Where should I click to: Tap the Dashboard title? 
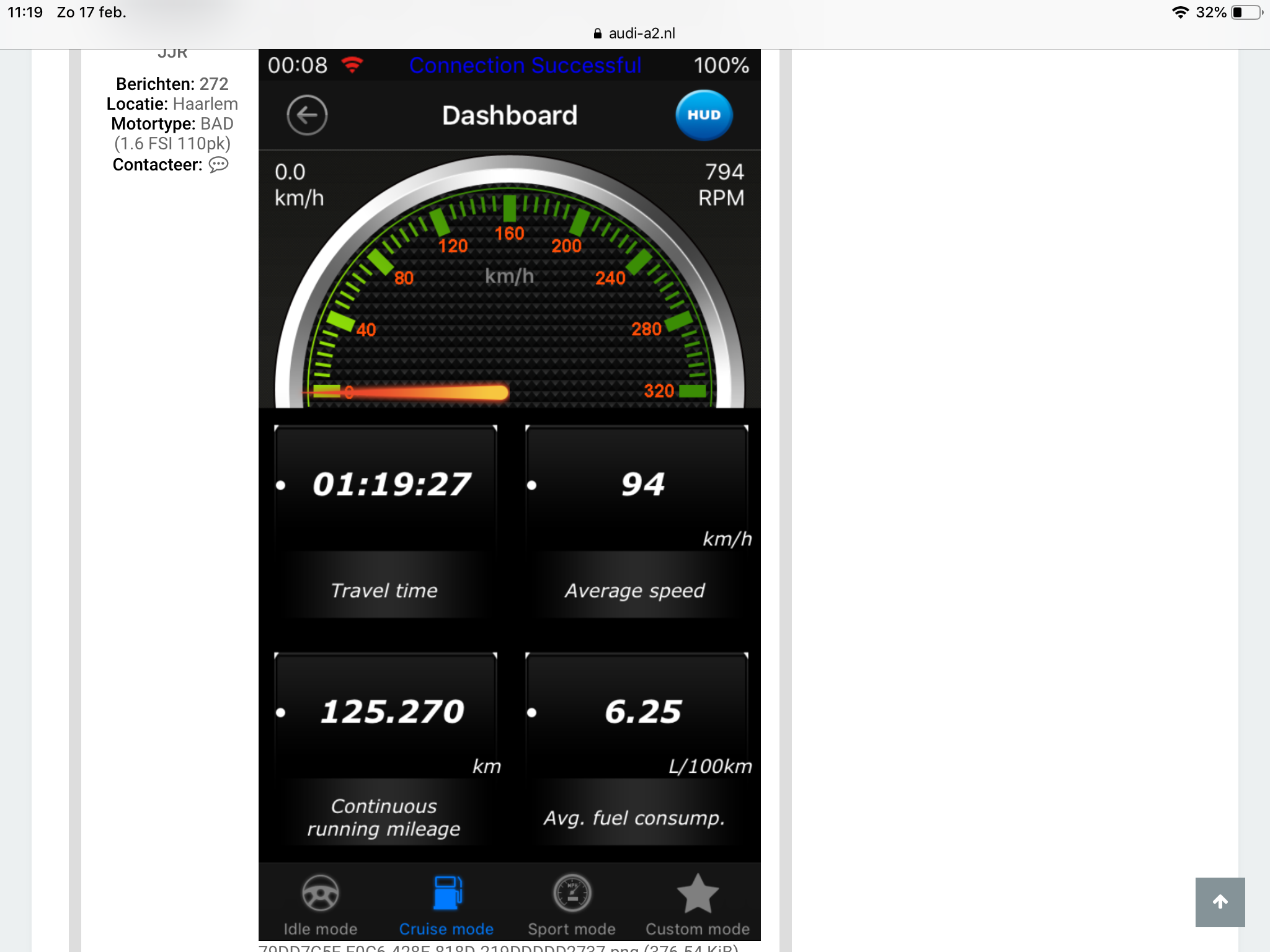pyautogui.click(x=510, y=115)
